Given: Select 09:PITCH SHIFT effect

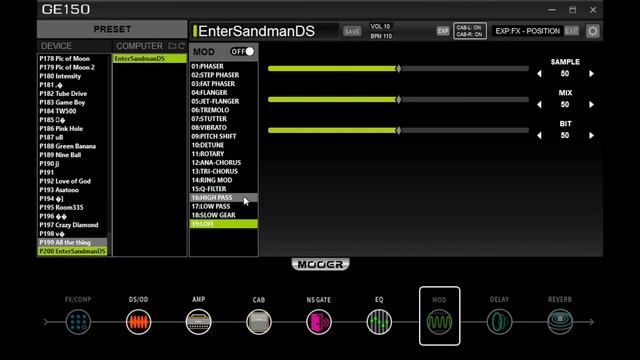Looking at the screenshot, I should click(x=224, y=136).
